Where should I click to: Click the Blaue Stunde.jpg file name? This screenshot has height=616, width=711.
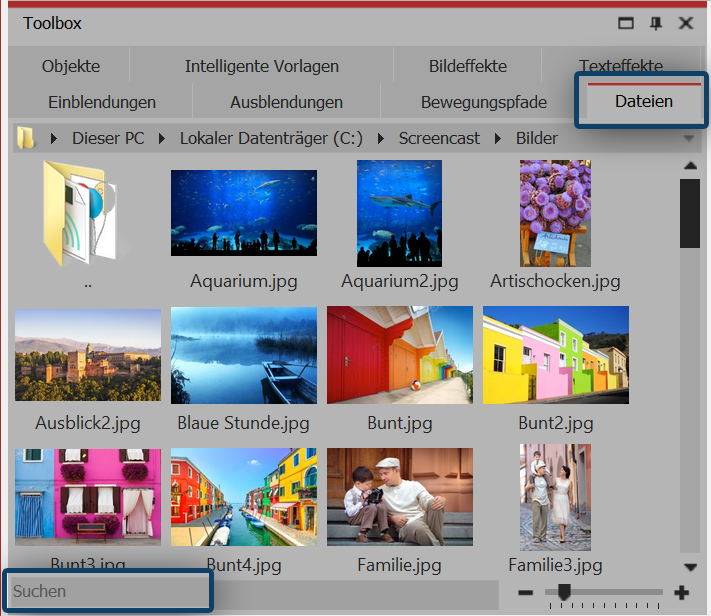(x=243, y=423)
